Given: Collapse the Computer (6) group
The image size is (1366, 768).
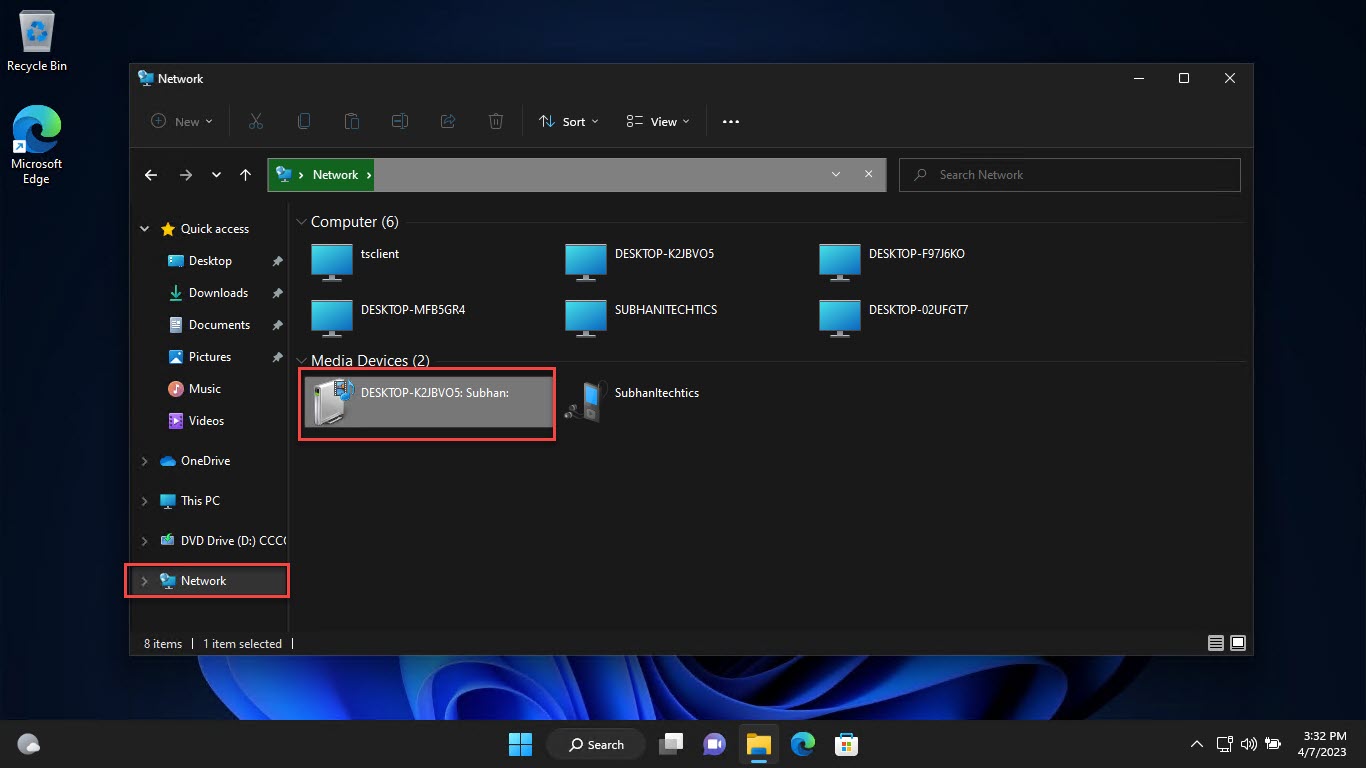Looking at the screenshot, I should tap(301, 221).
